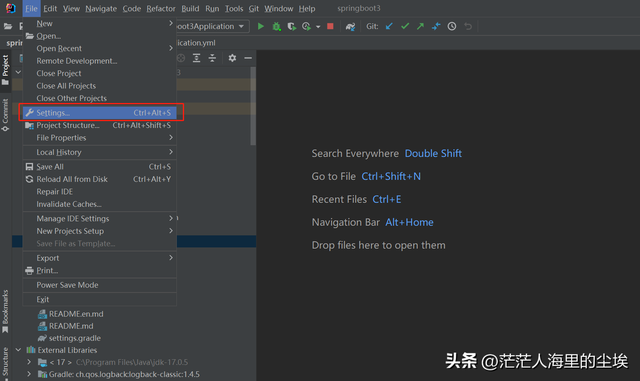Viewport: 640px width, 381px height.
Task: Expand all in the Project panel
Action: pos(196,58)
